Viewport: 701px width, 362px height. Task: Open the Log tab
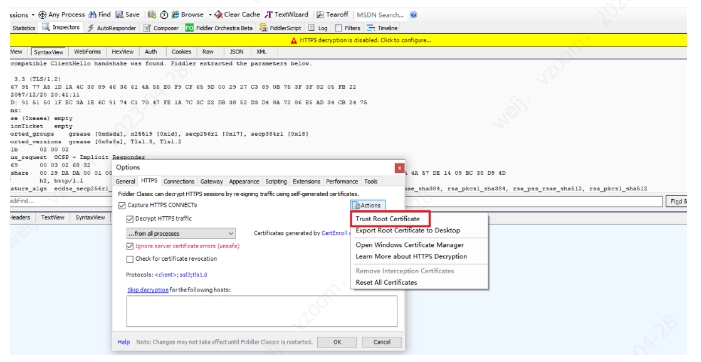click(x=318, y=28)
